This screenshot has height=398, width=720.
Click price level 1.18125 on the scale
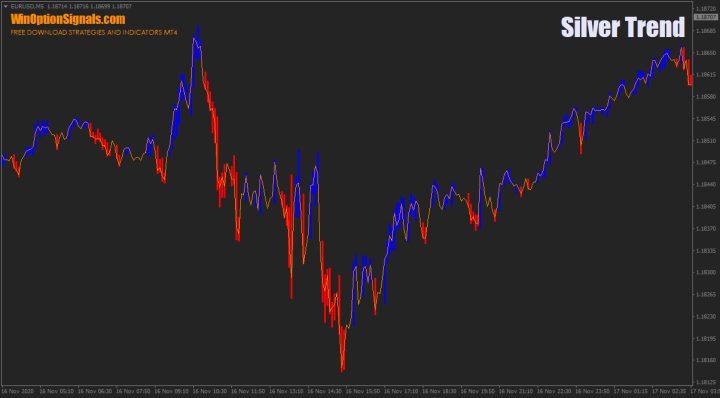706,382
